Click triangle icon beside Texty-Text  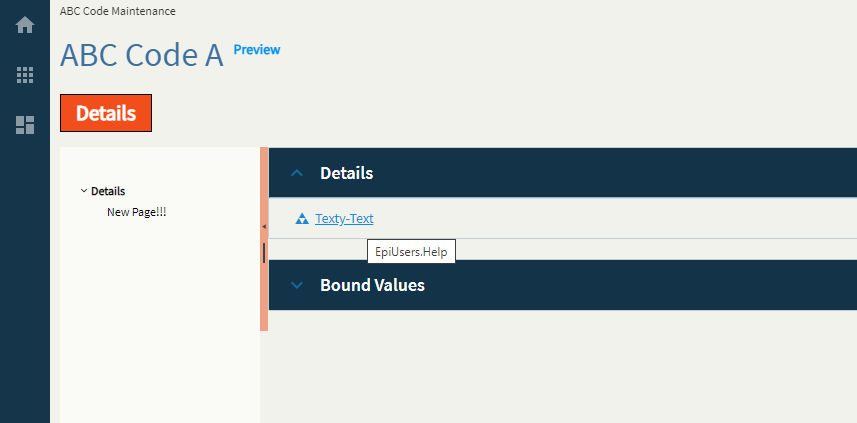(302, 219)
